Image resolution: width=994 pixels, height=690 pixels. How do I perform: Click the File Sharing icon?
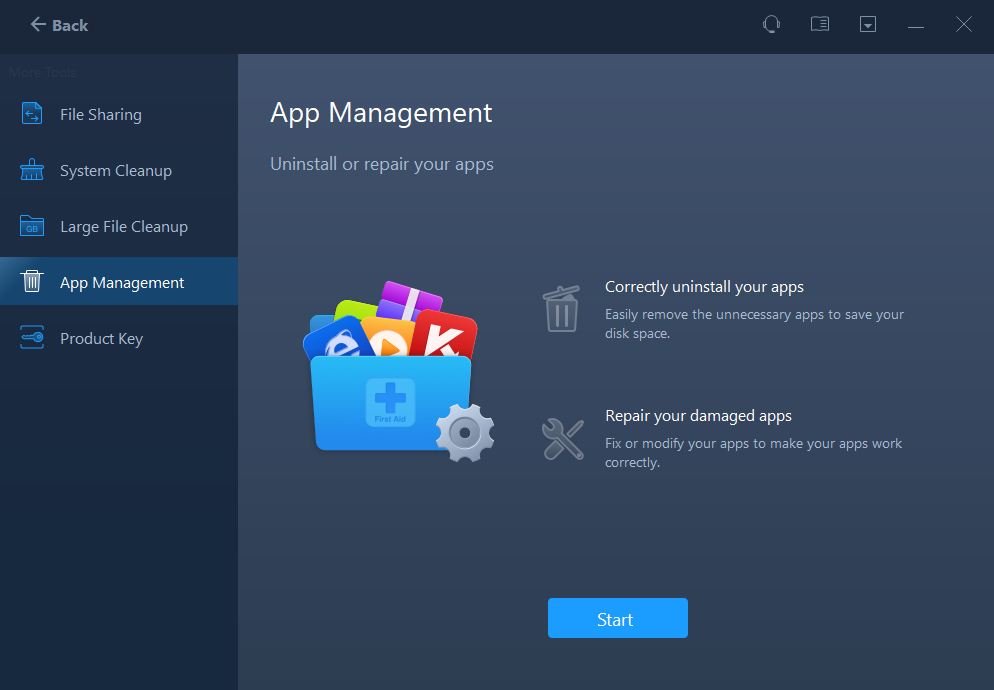(32, 114)
